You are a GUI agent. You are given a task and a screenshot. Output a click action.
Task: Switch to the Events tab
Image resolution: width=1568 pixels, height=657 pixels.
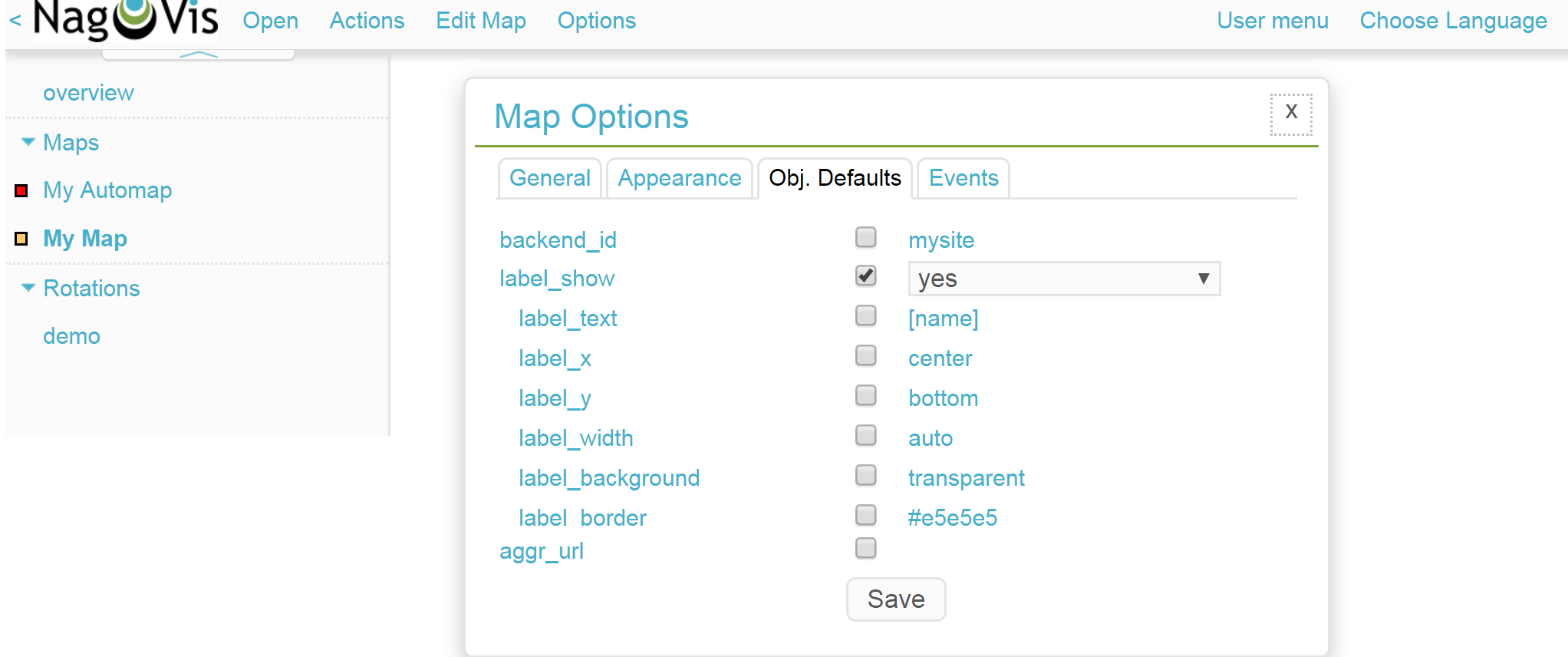(x=963, y=178)
